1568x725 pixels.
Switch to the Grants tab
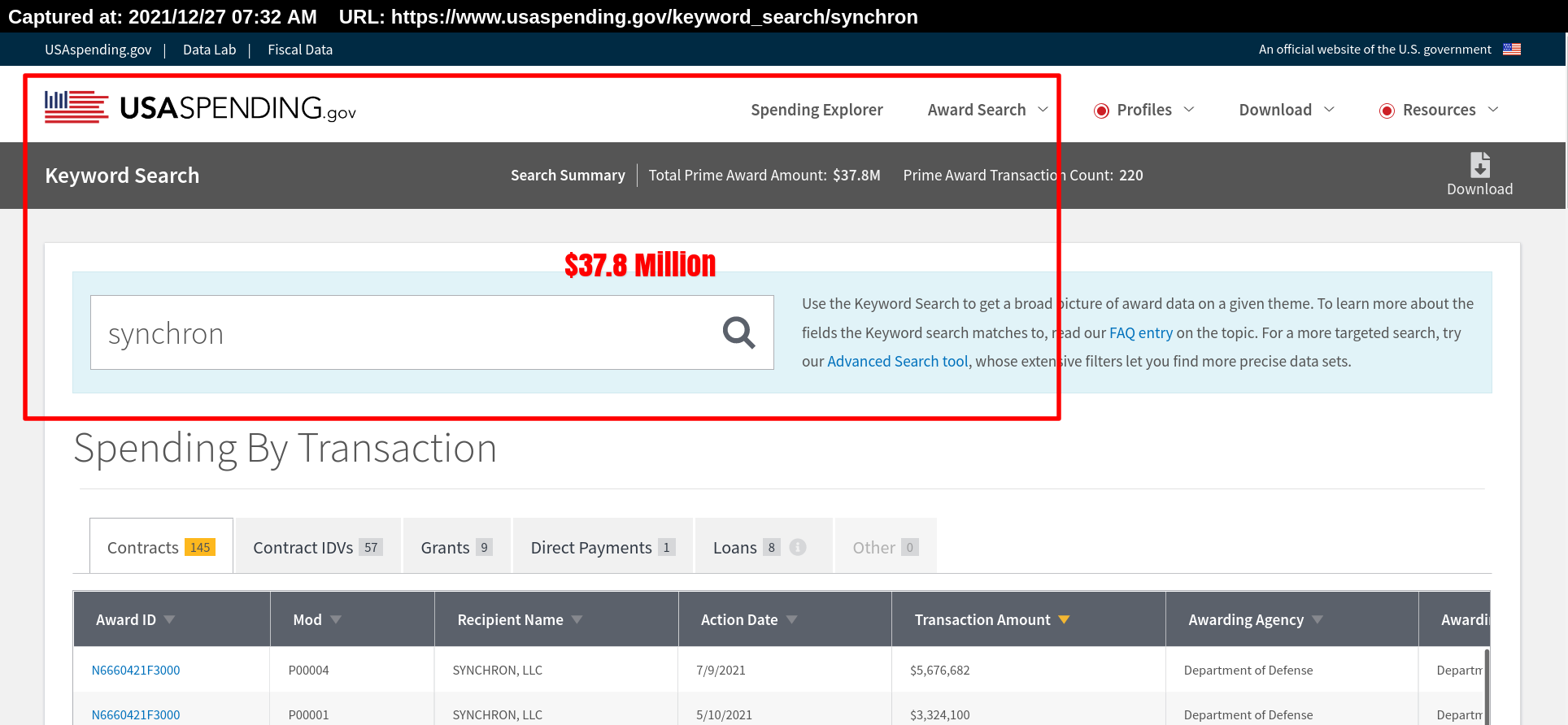456,546
